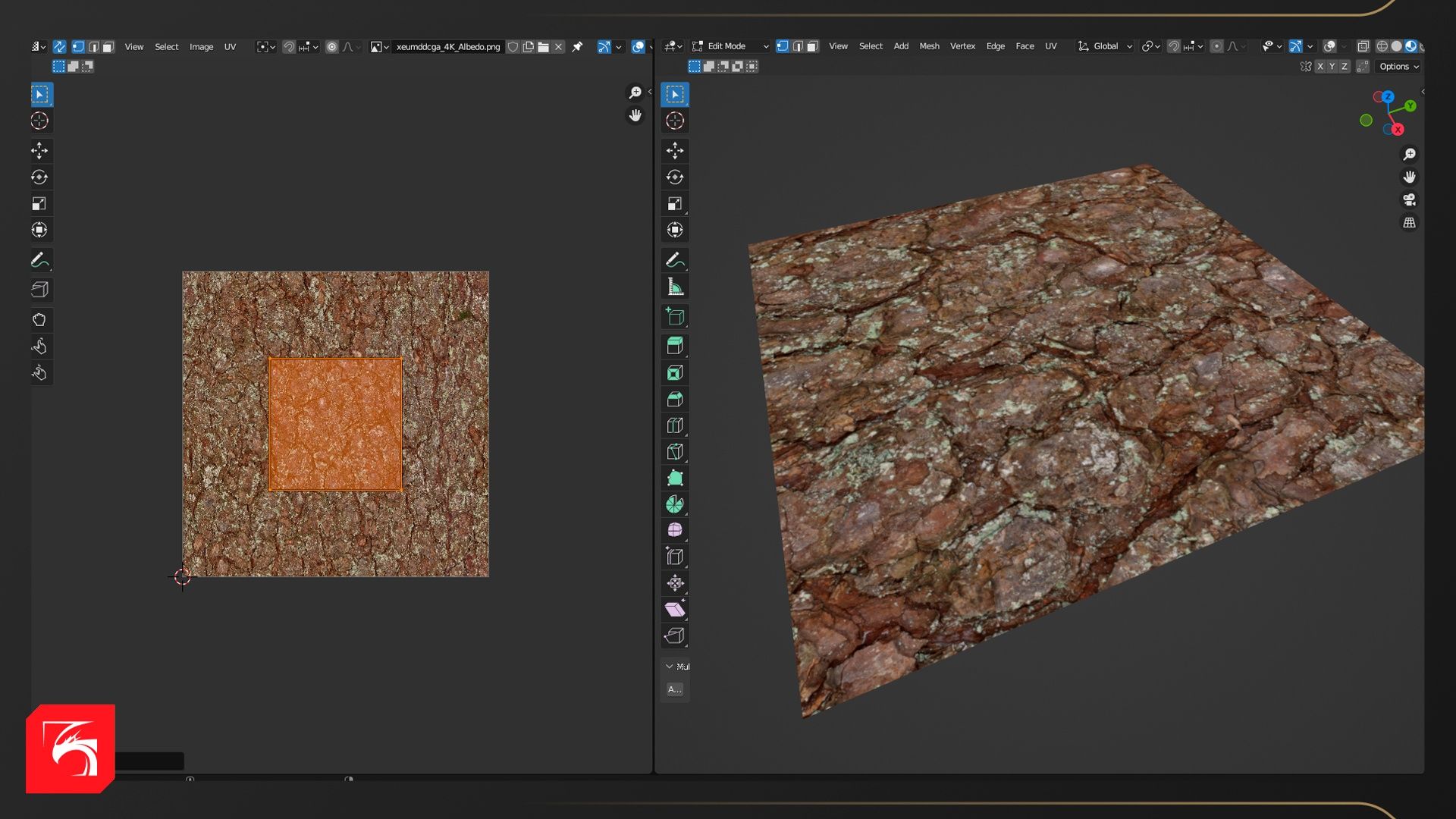Toggle pin image in UV editor
The height and width of the screenshot is (819, 1456).
[x=577, y=47]
